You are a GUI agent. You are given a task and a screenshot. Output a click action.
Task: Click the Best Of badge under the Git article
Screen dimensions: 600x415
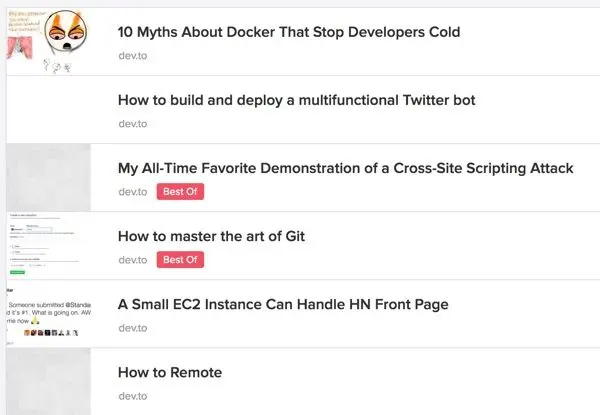[180, 260]
